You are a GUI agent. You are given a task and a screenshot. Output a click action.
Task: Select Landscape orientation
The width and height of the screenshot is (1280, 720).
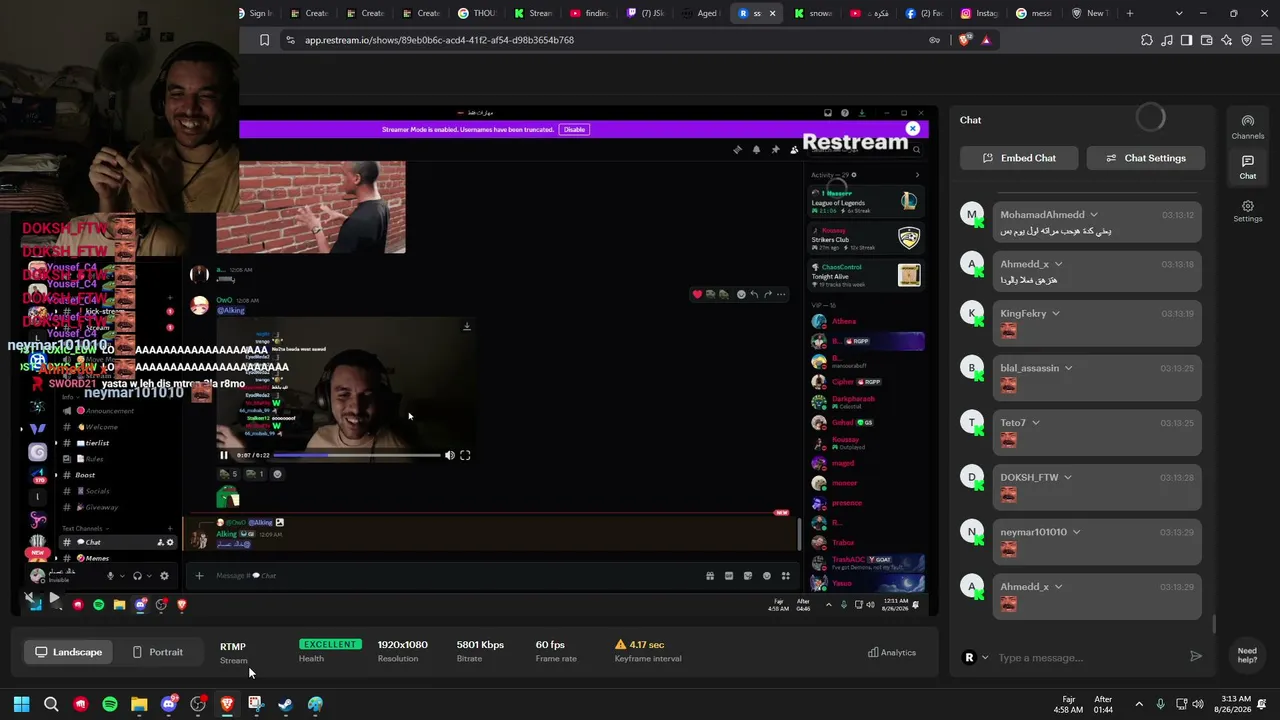point(69,652)
